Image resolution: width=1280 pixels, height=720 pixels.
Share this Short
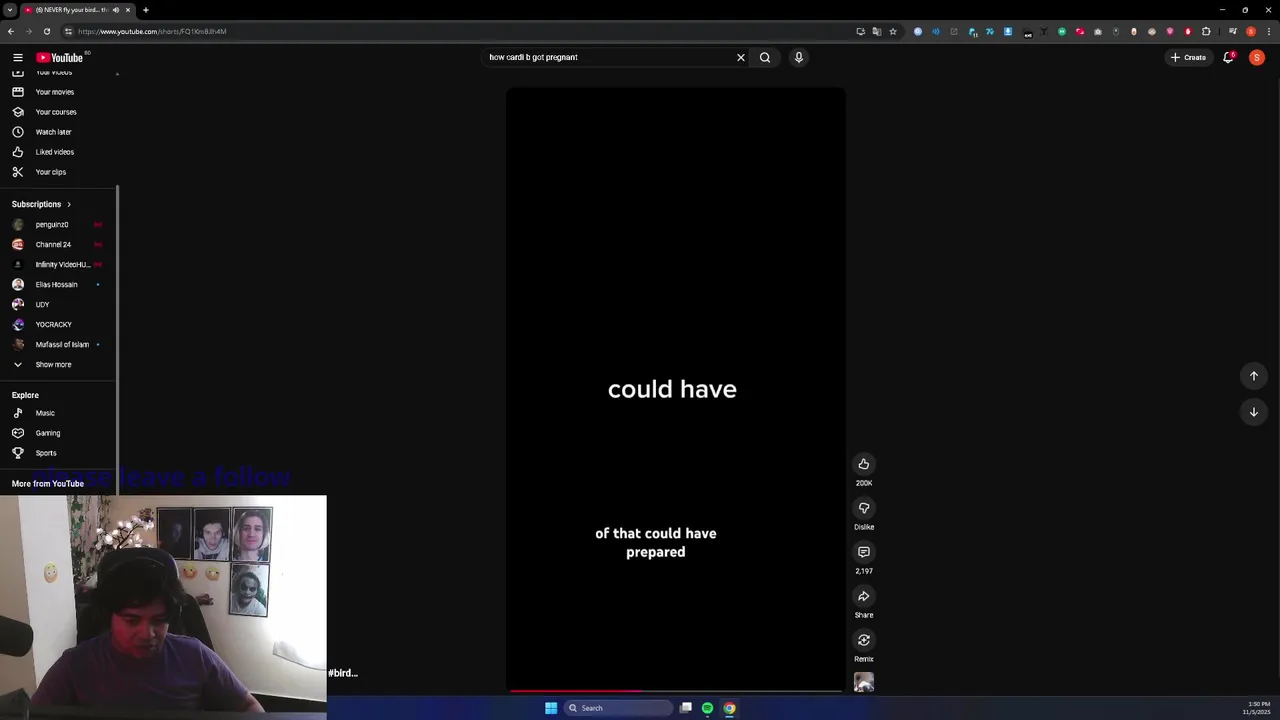pos(864,596)
